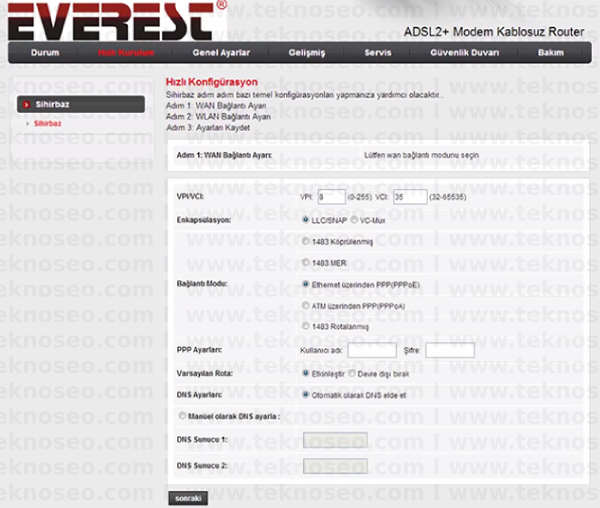
Task: Go to Genel Ayarlar tab
Action: pyautogui.click(x=221, y=53)
